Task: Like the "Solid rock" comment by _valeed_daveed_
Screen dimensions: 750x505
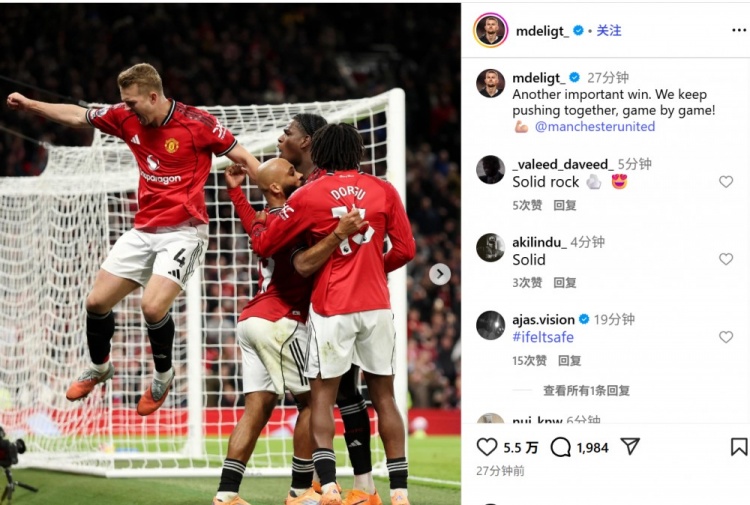Action: [726, 182]
